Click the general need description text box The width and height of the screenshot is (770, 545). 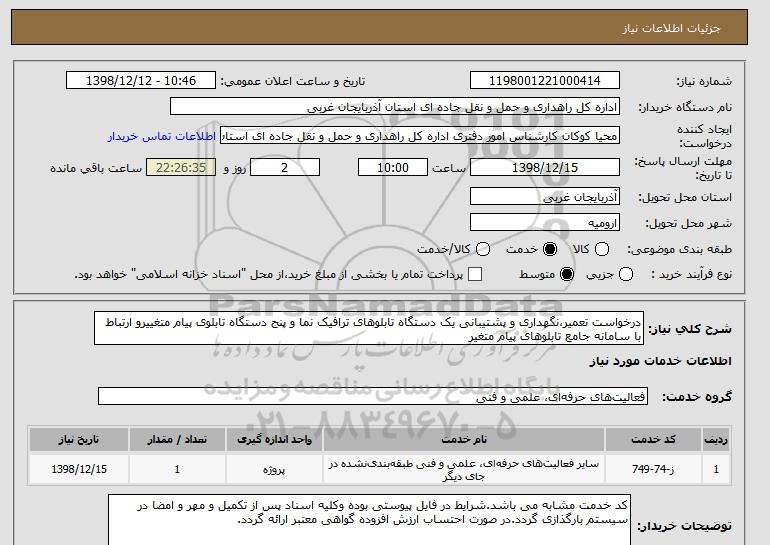pos(369,328)
